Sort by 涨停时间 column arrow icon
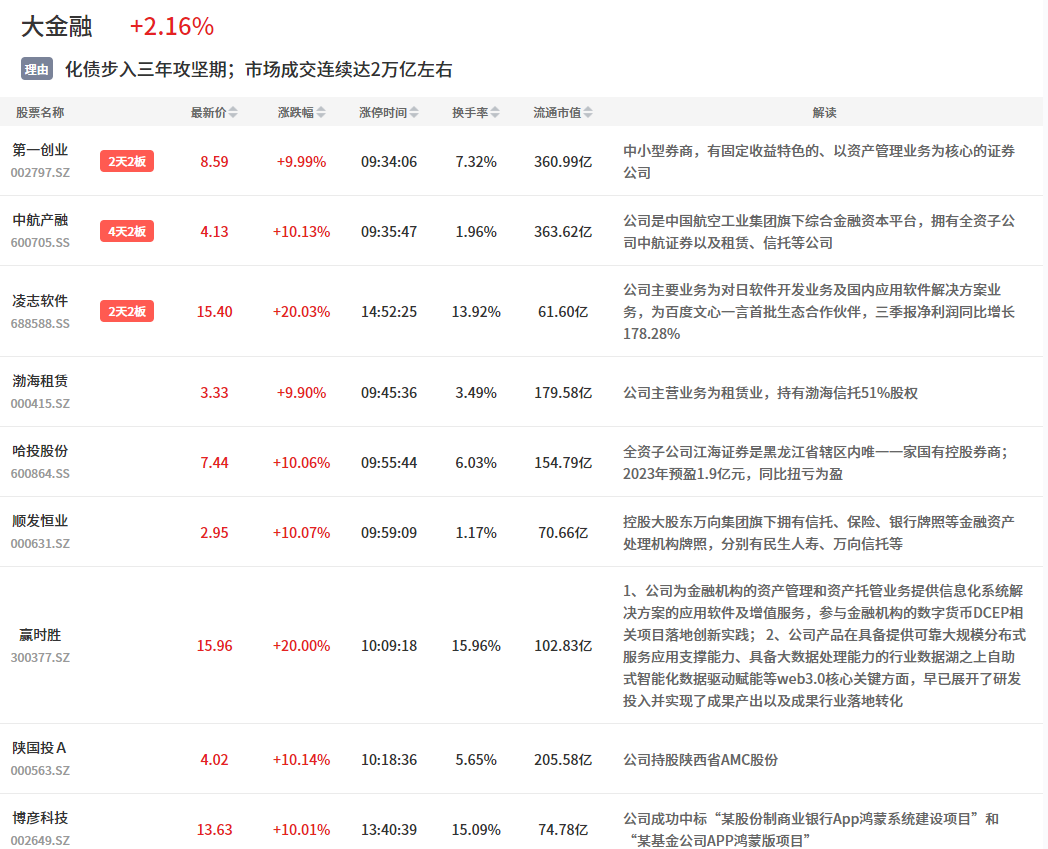The image size is (1048, 849). 414,113
